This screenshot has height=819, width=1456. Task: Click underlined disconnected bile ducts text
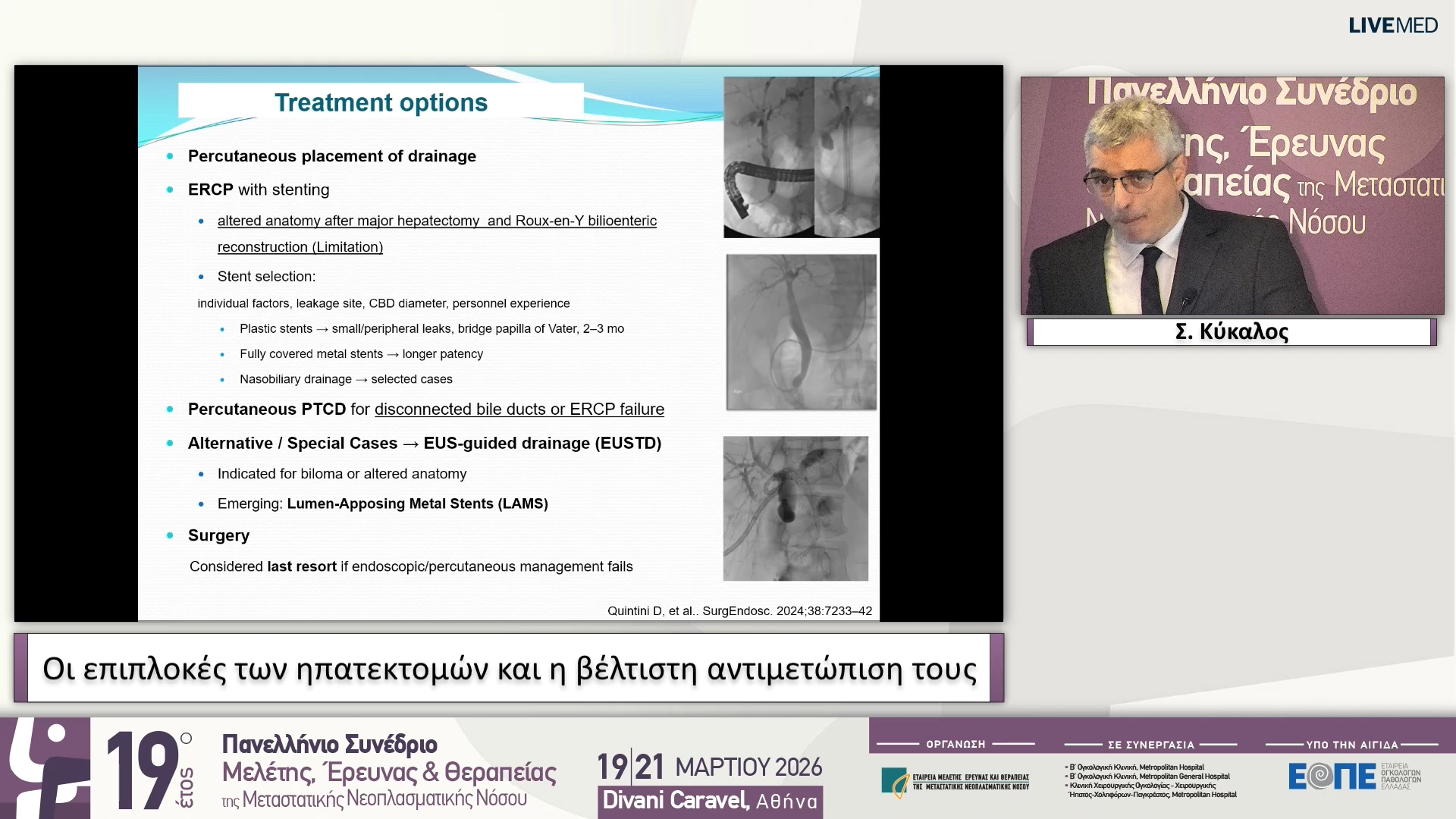[x=519, y=409]
